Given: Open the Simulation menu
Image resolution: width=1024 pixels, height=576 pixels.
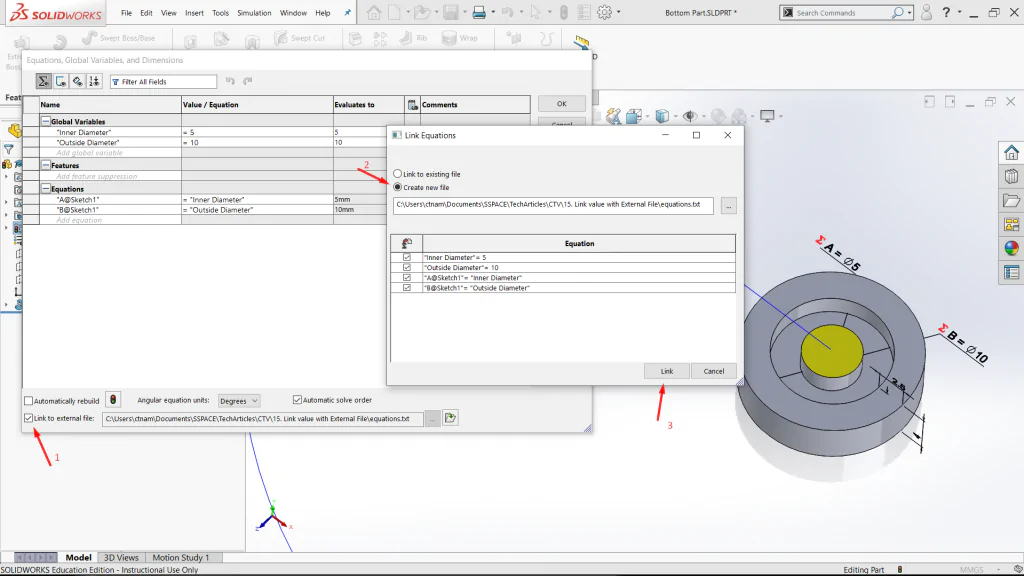Looking at the screenshot, I should (254, 12).
